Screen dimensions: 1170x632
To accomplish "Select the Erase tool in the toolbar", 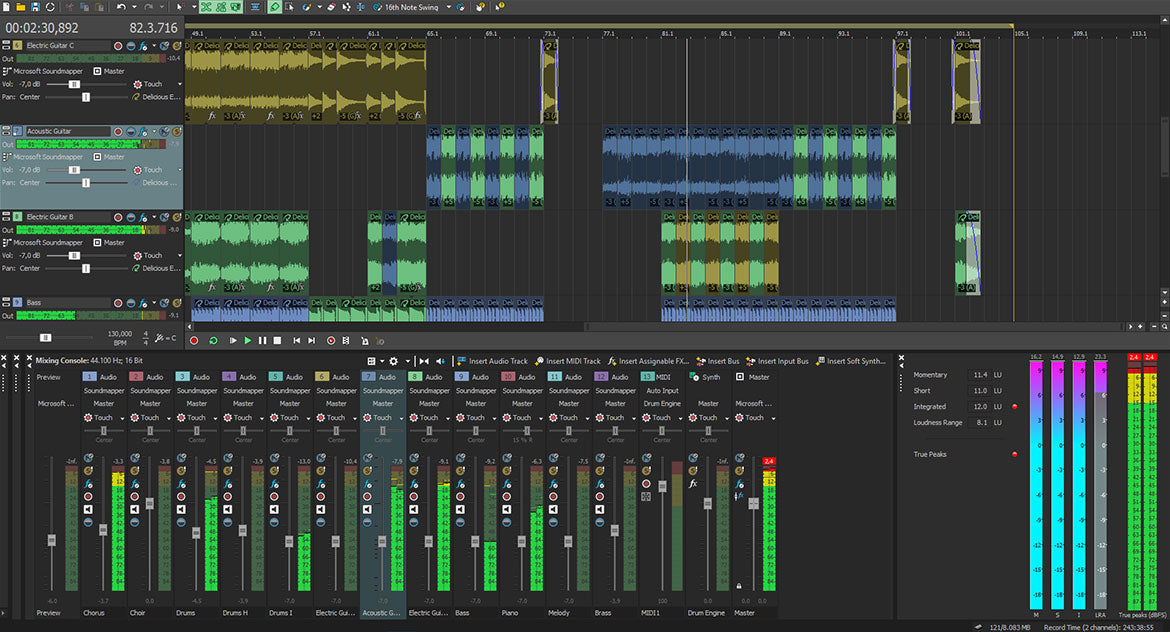I will click(x=330, y=7).
